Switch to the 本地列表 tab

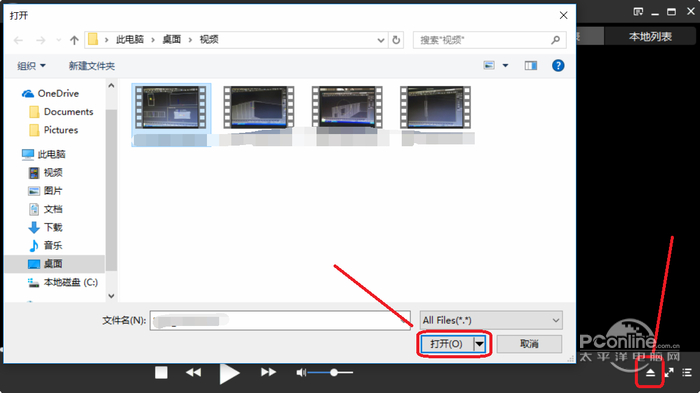click(x=650, y=37)
